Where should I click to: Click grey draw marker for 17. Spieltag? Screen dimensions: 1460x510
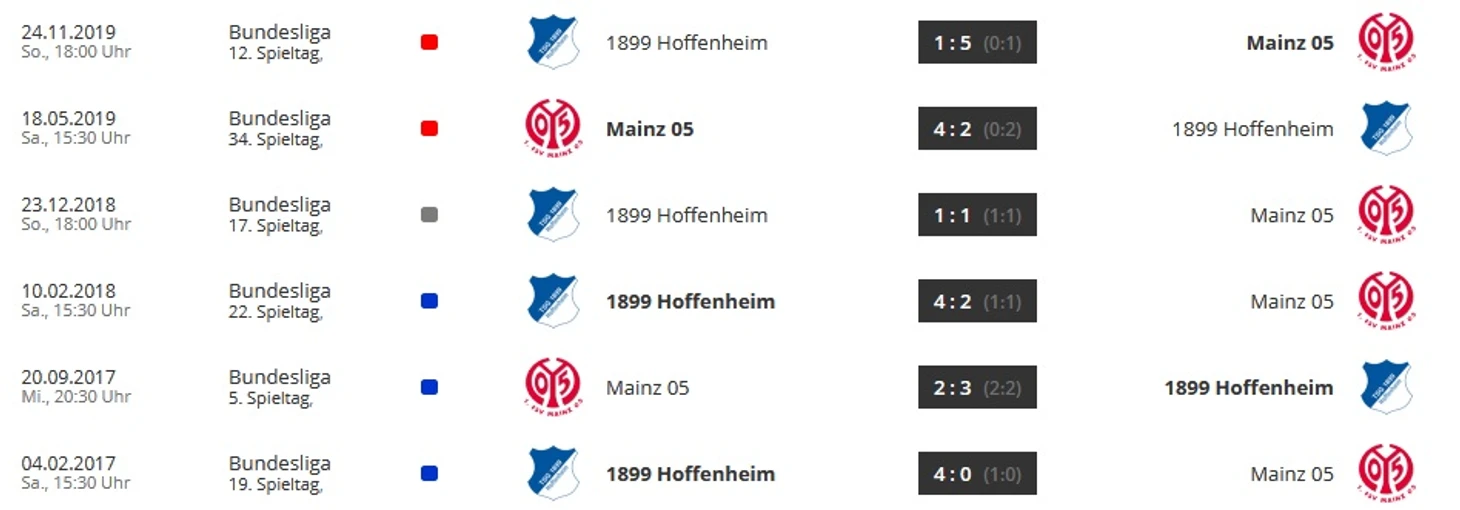click(x=429, y=214)
